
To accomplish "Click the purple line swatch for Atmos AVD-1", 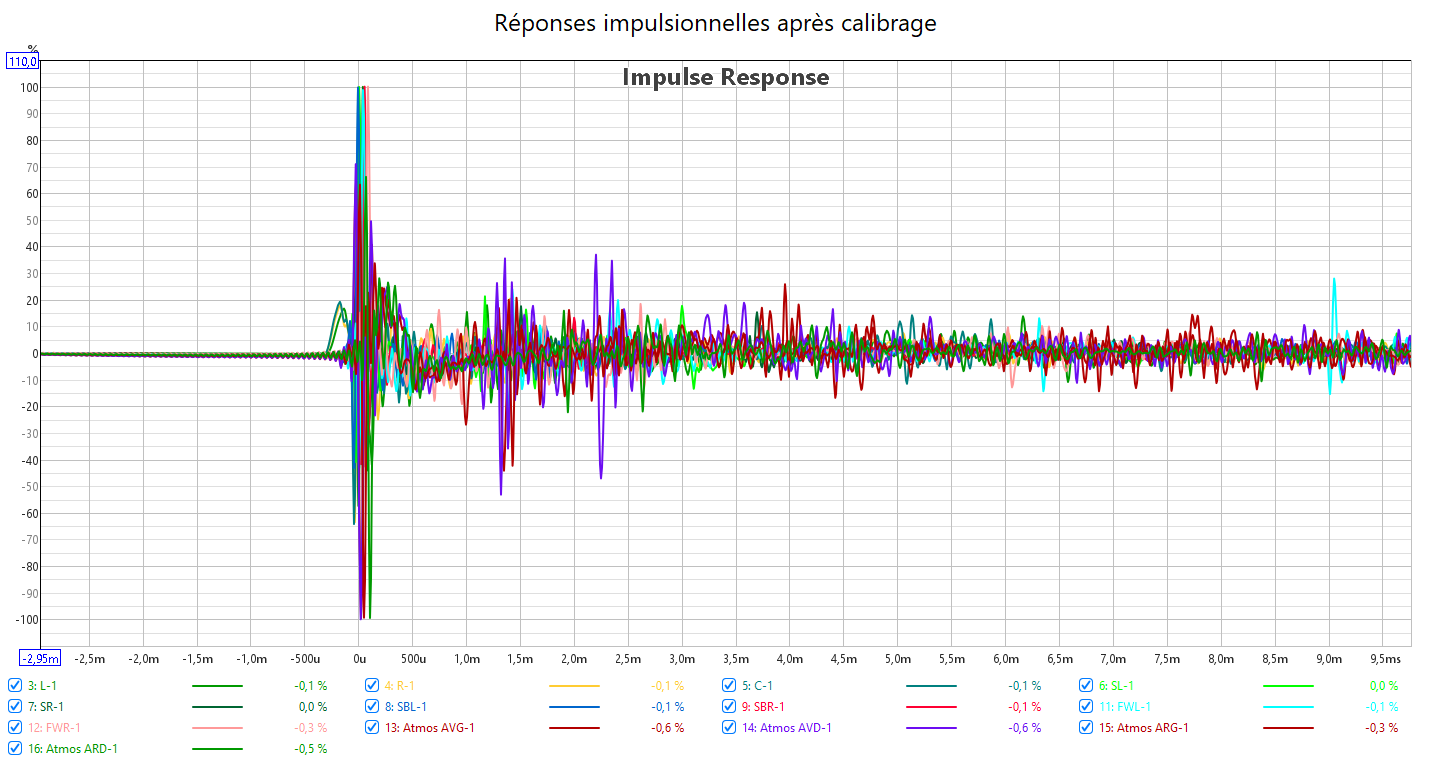I will (931, 728).
